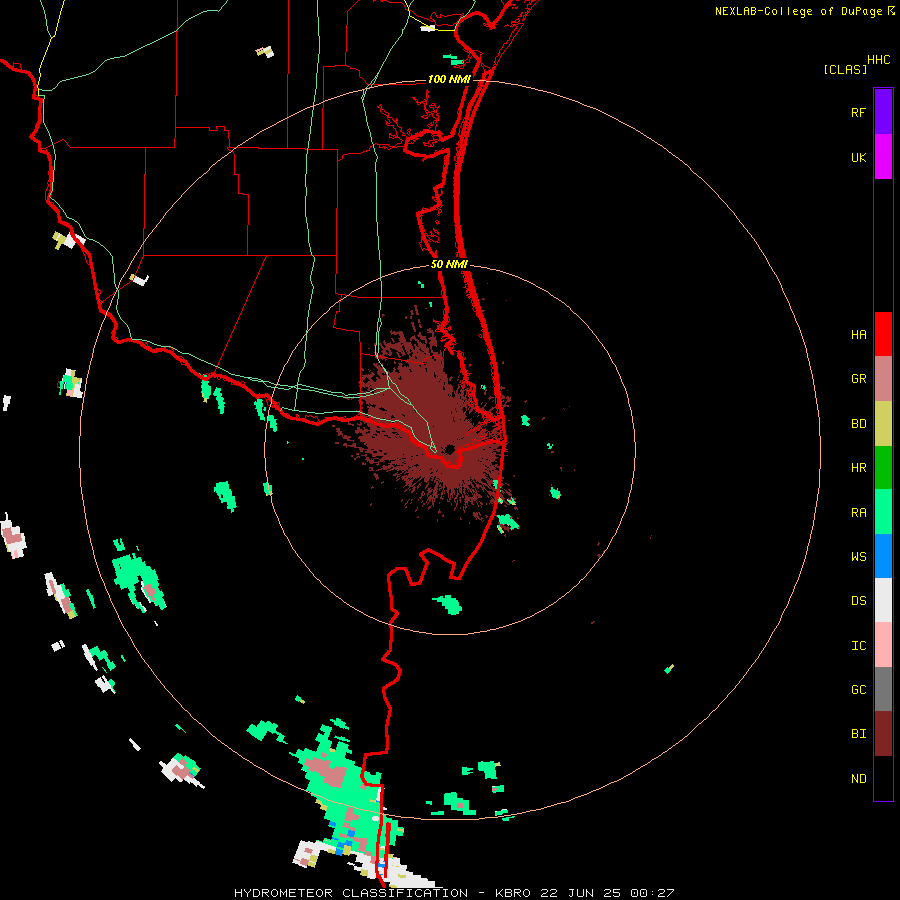The width and height of the screenshot is (900, 900).
Task: Click the 'HHC' product code text
Action: (x=878, y=60)
